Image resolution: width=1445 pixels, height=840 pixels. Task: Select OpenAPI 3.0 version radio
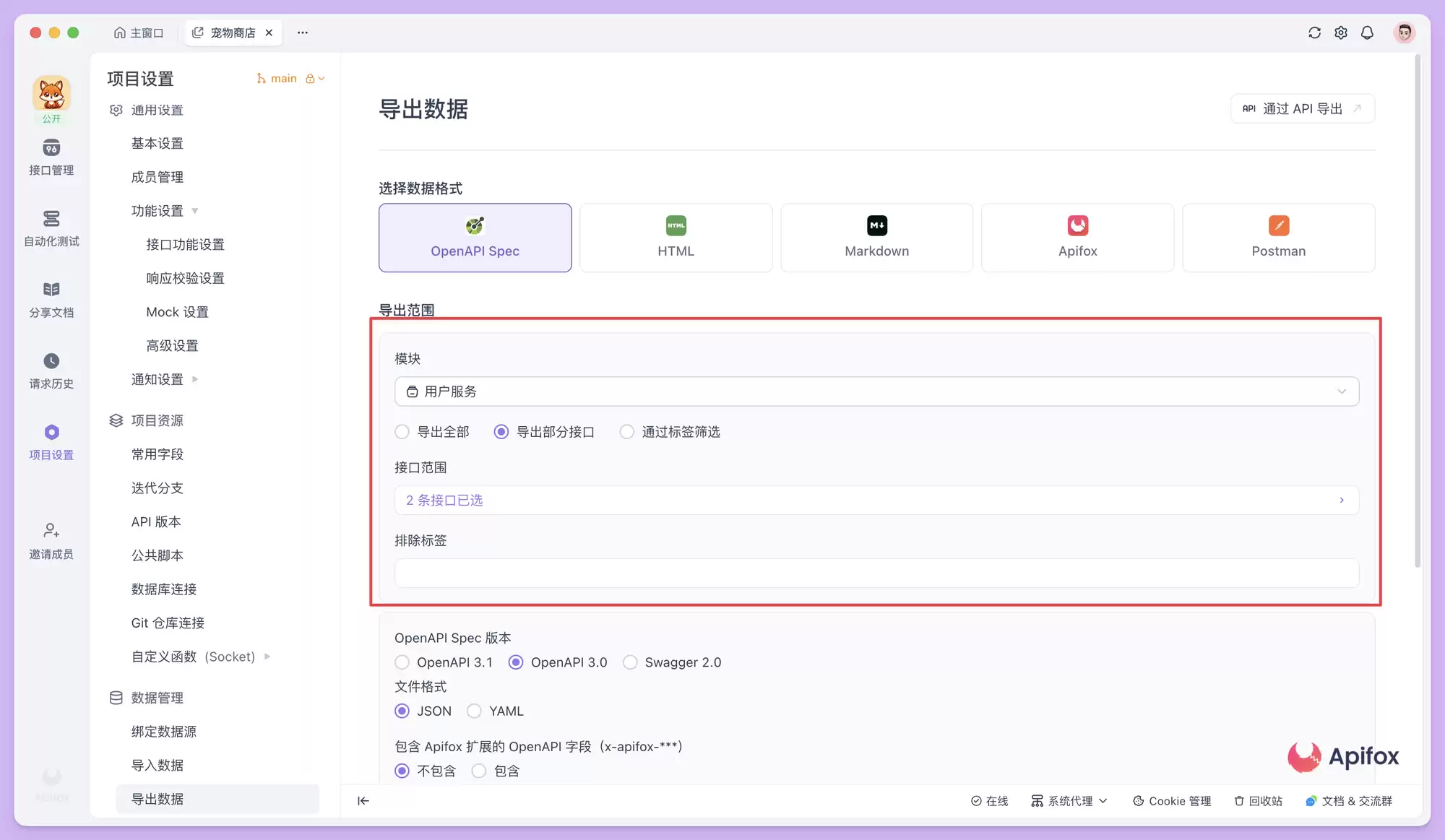tap(516, 662)
